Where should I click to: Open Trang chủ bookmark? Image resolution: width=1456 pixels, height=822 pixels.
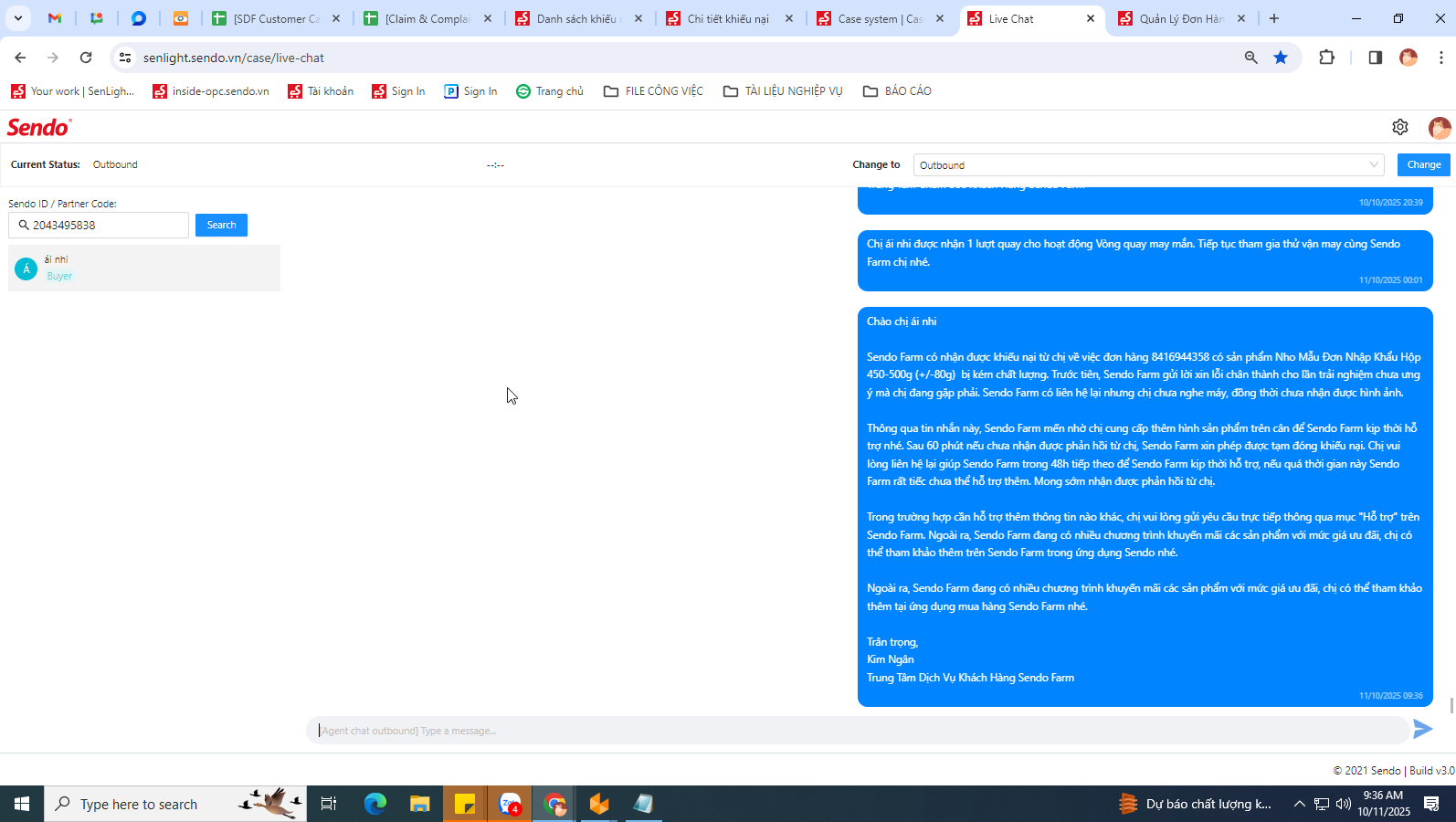point(550,91)
